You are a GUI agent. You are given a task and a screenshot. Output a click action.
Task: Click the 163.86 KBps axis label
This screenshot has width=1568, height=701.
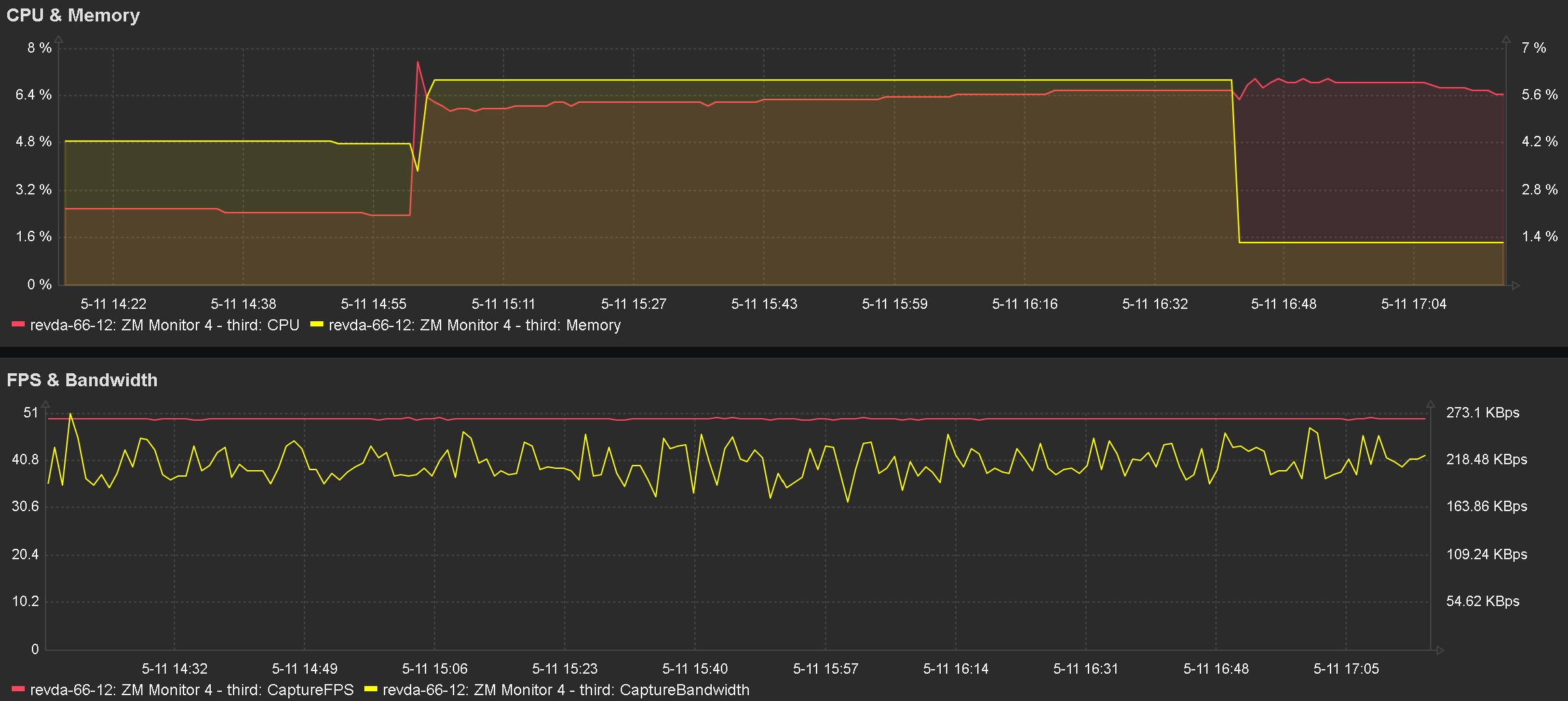tap(1487, 507)
